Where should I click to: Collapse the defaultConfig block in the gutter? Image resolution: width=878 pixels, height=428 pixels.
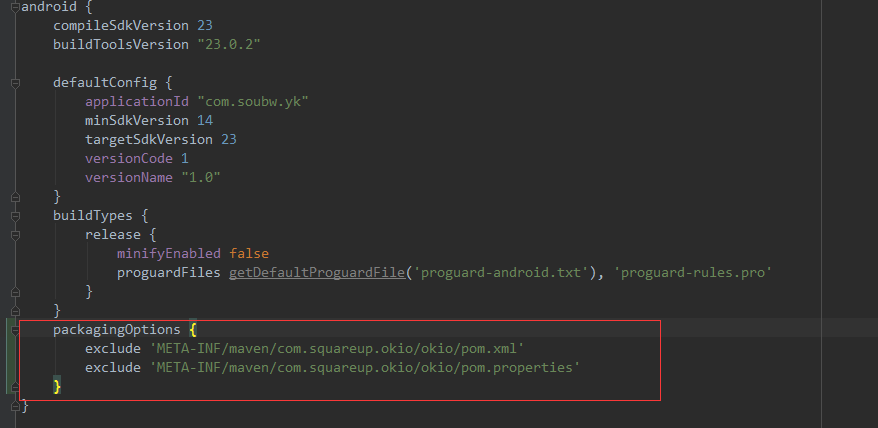click(x=15, y=83)
